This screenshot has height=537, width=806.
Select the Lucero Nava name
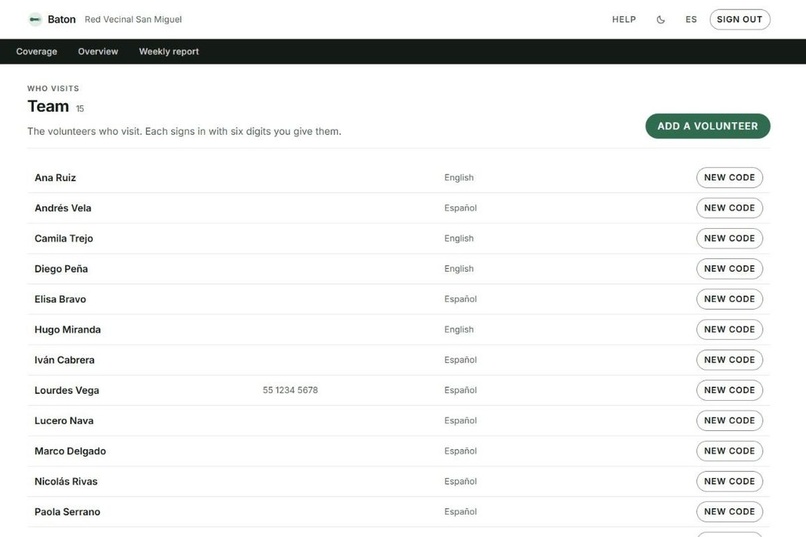click(x=64, y=420)
